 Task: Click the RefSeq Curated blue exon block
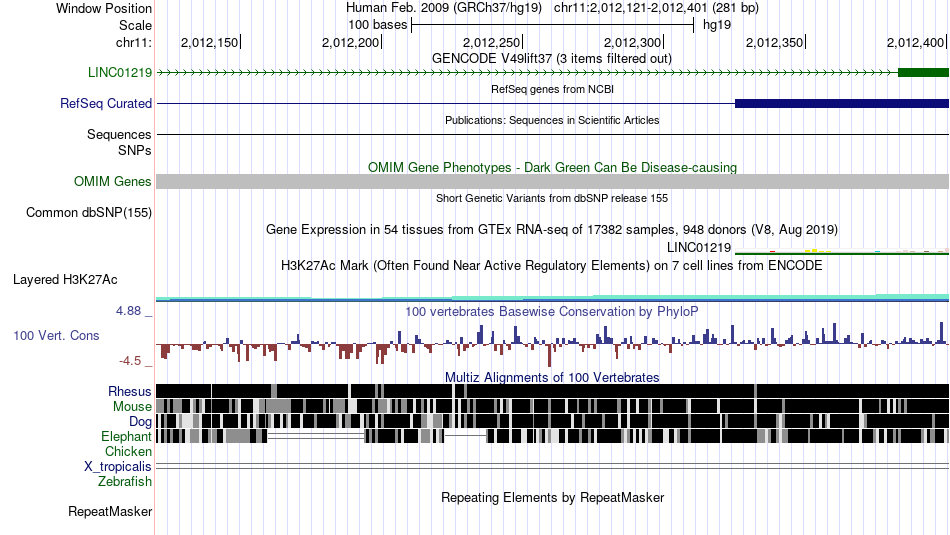pos(842,104)
